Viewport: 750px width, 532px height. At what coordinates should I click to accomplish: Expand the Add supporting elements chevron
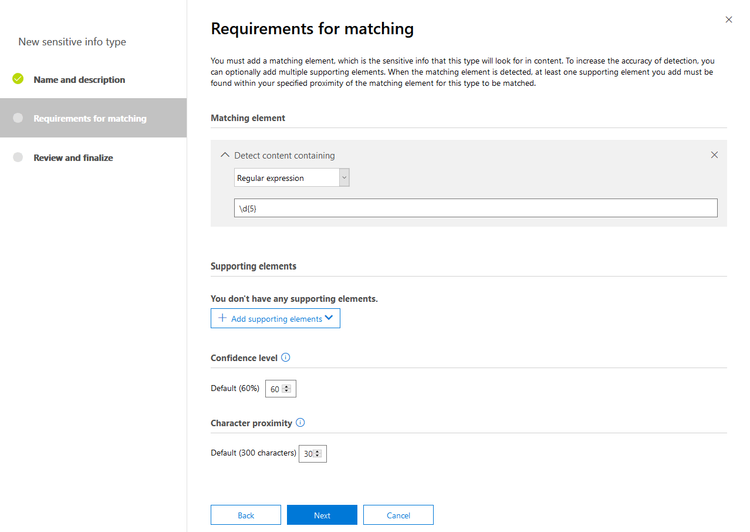pyautogui.click(x=330, y=318)
